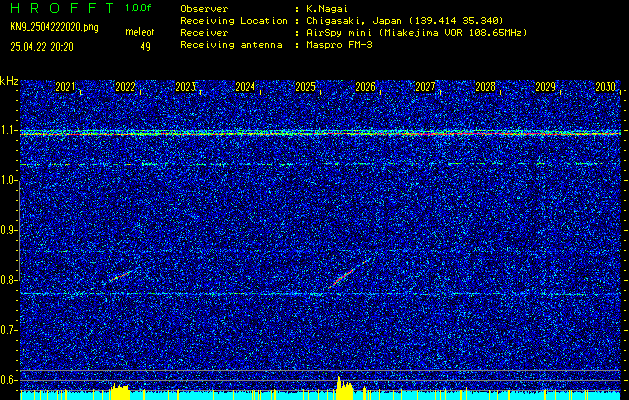Click the 1.1 kHz axis label
629x400 pixels.
(x=7, y=131)
